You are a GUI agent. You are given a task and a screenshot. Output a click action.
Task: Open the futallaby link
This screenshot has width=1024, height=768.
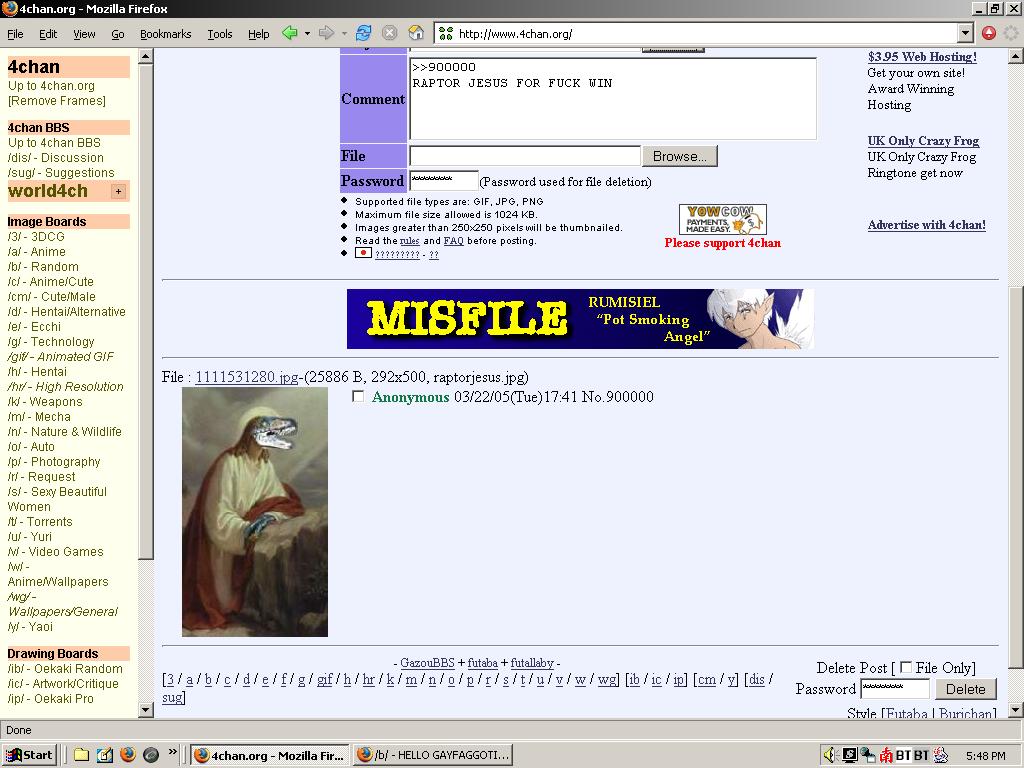click(x=532, y=663)
